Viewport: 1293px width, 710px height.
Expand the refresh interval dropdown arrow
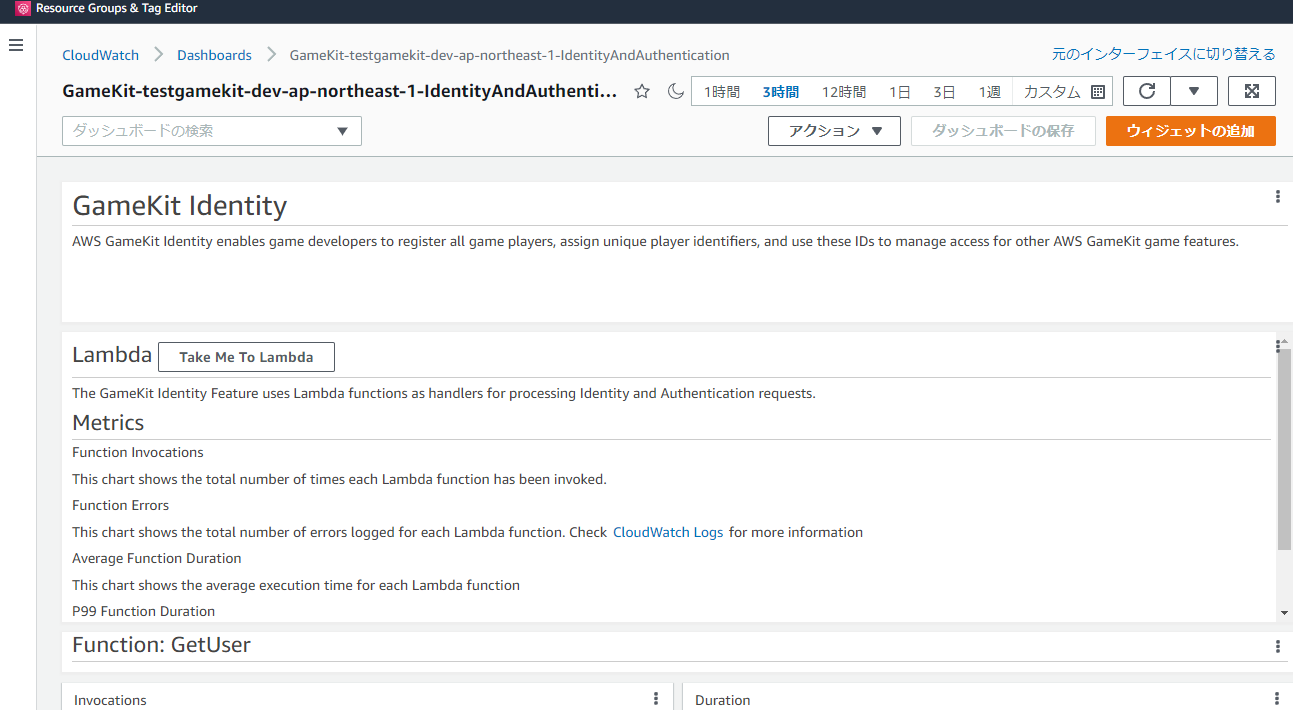pyautogui.click(x=1194, y=91)
